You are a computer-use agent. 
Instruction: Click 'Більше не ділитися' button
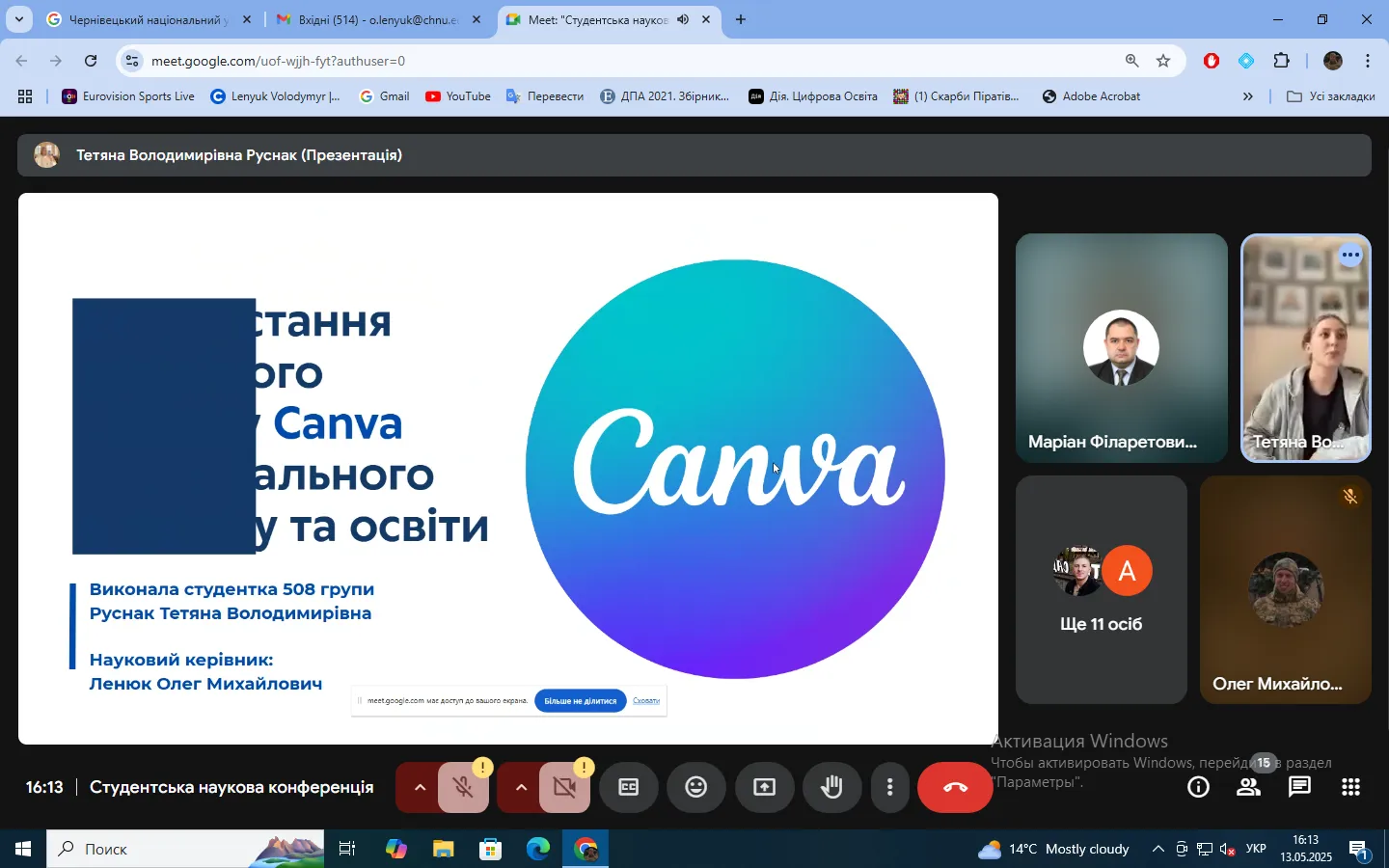(x=581, y=701)
